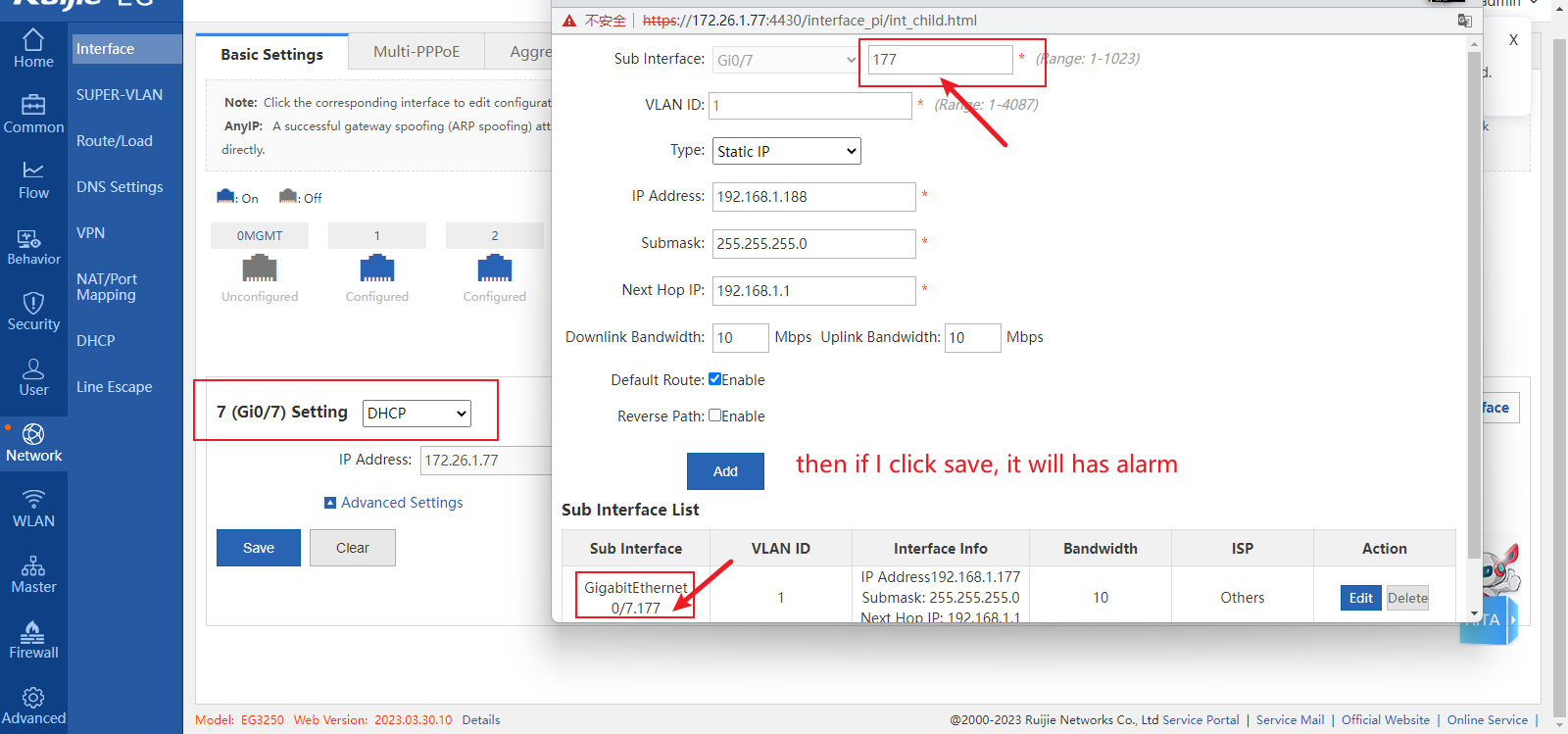Edit the GigabitEthernet 0/7.177 sub interface
This screenshot has height=734, width=1568.
[1361, 598]
